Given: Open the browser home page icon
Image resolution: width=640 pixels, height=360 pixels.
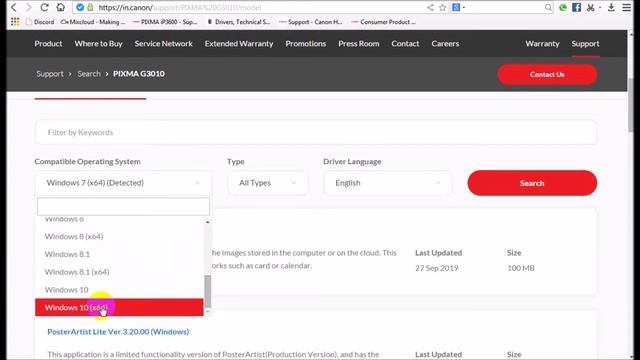Looking at the screenshot, I should [x=60, y=7].
